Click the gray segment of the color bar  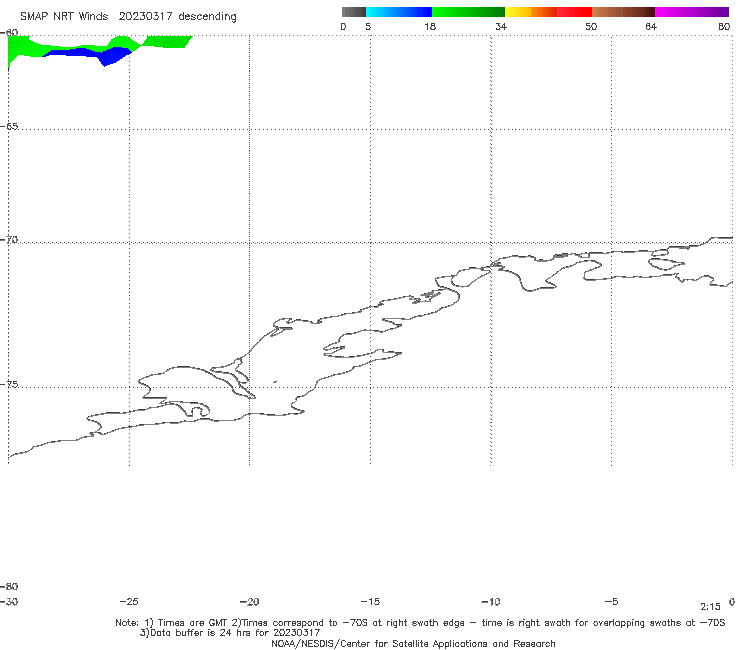353,12
